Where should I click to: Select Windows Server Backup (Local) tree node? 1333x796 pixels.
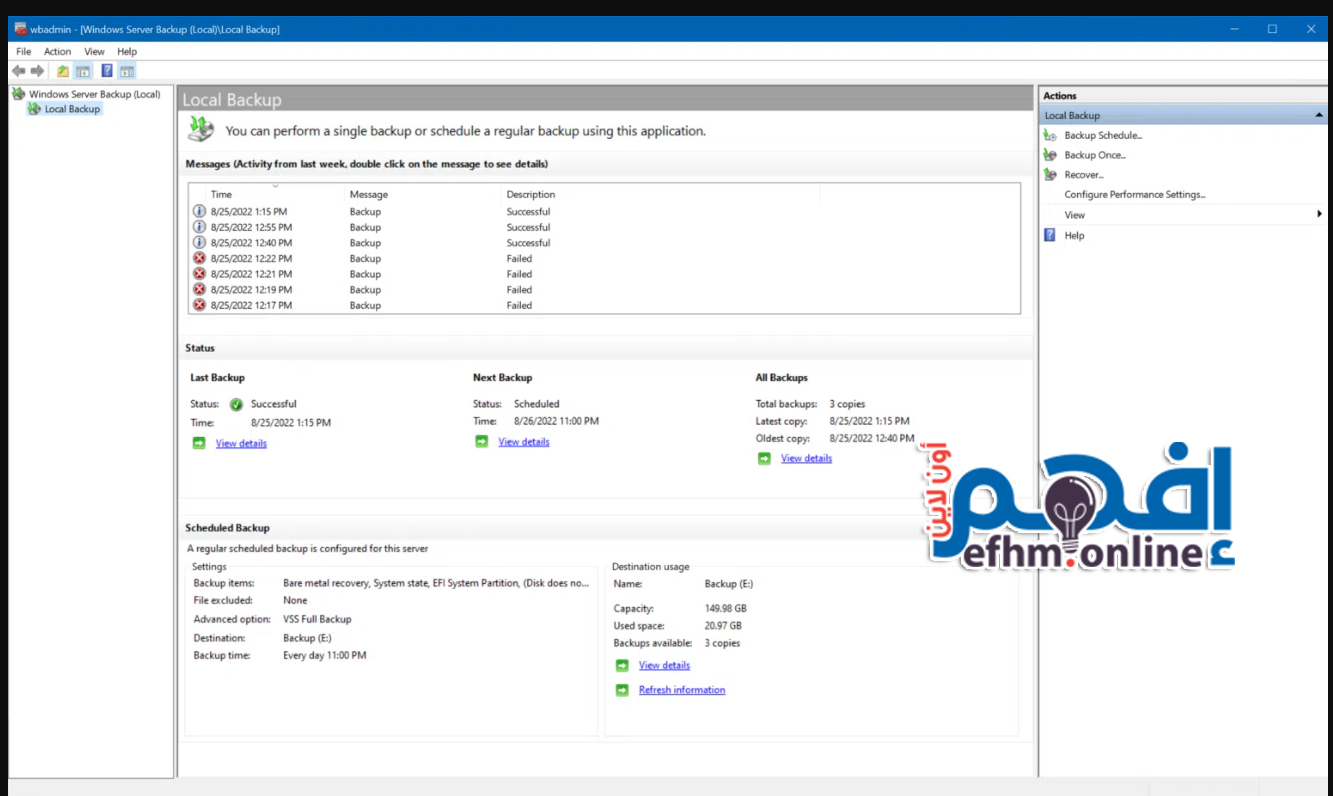[x=94, y=94]
